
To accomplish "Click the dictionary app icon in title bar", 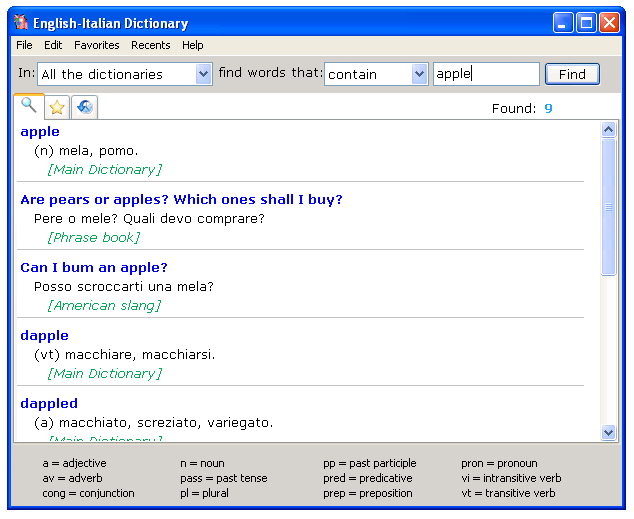I will [21, 22].
